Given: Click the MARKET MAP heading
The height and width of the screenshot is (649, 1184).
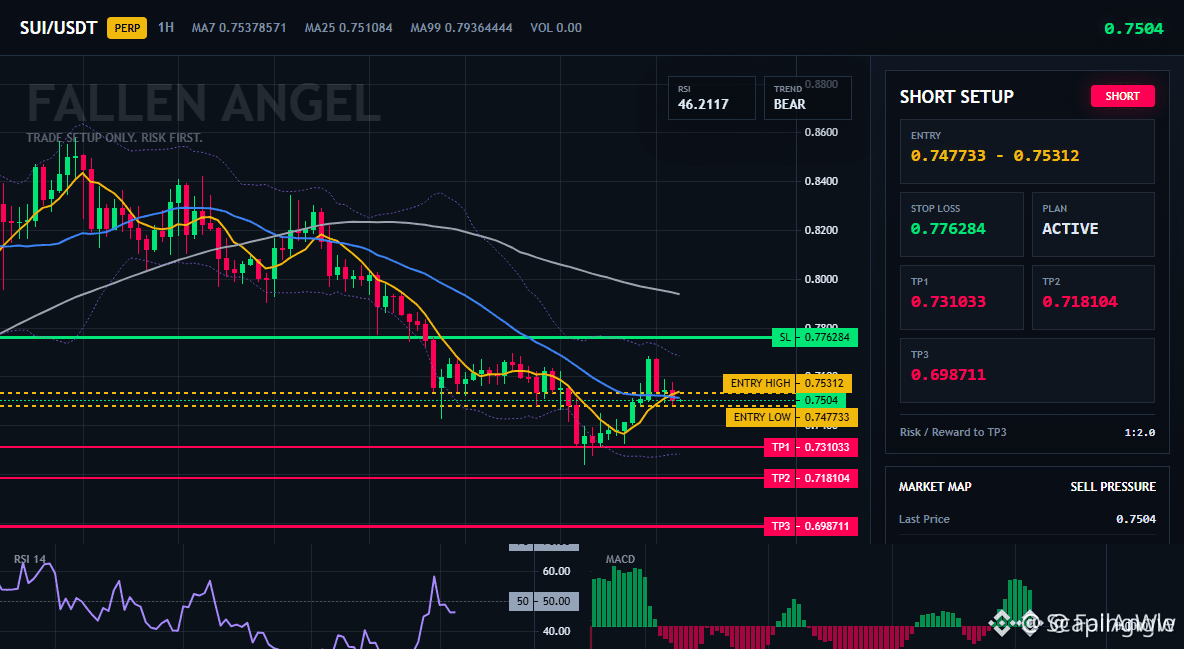Looking at the screenshot, I should [935, 487].
